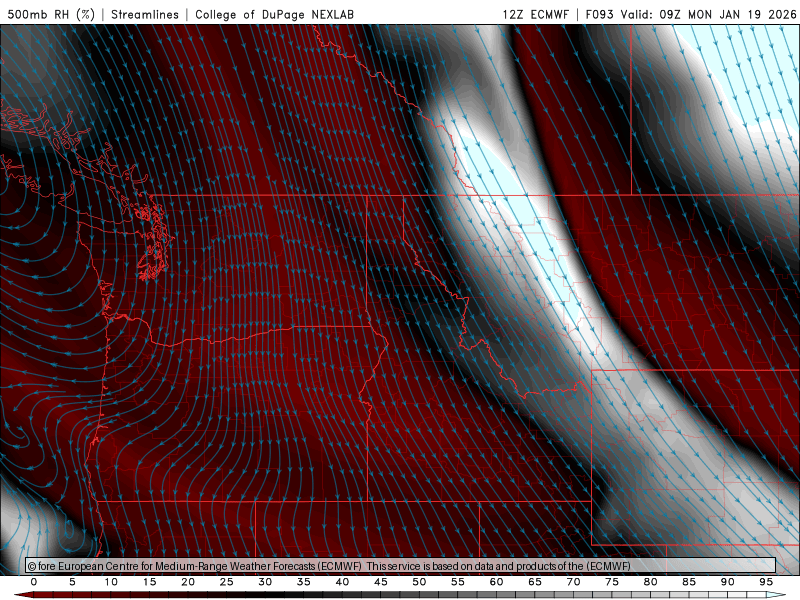Image resolution: width=800 pixels, height=600 pixels.
Task: Click the "25" humidity scale label
Action: point(227,582)
